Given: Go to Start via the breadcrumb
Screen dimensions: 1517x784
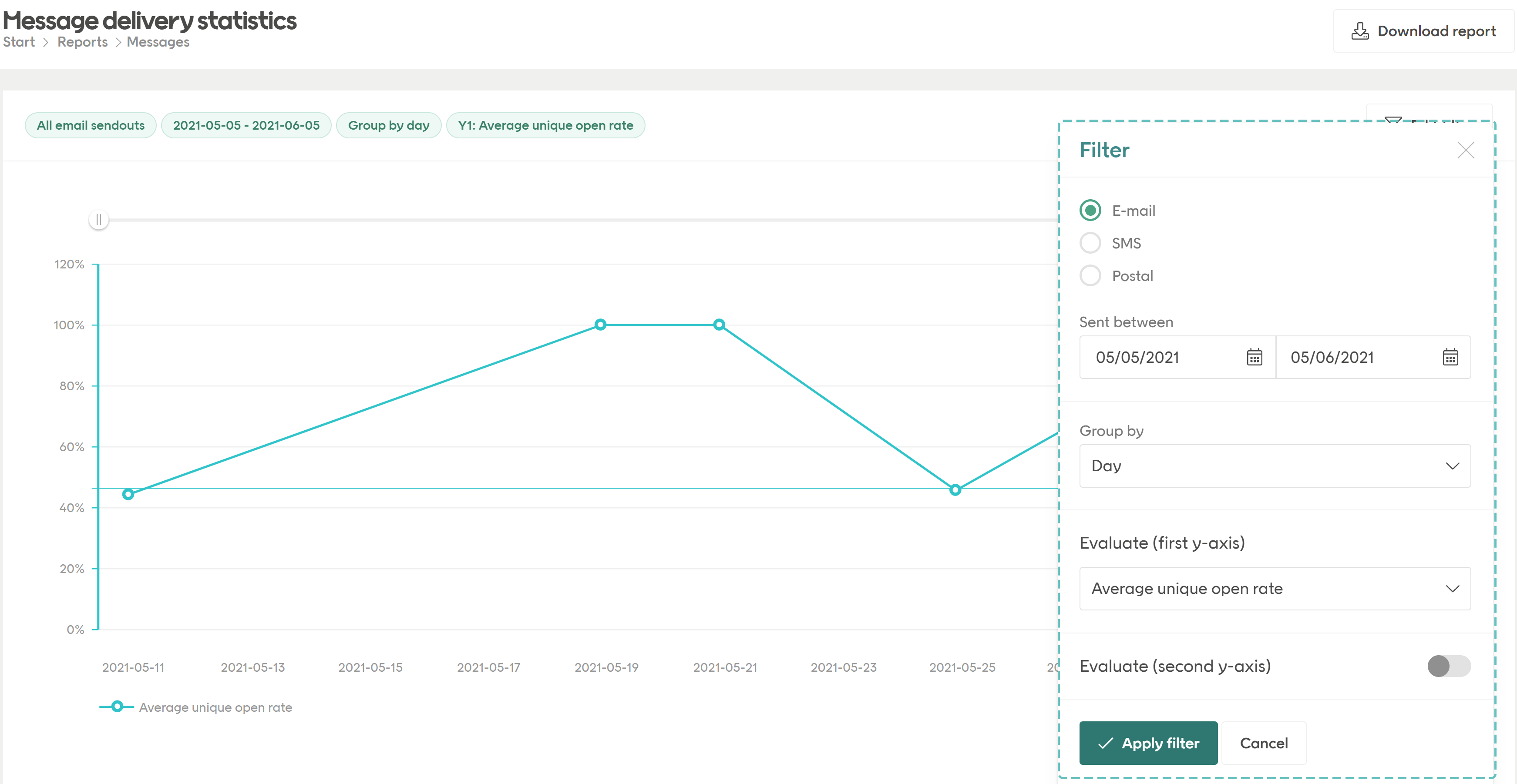Looking at the screenshot, I should tap(18, 41).
